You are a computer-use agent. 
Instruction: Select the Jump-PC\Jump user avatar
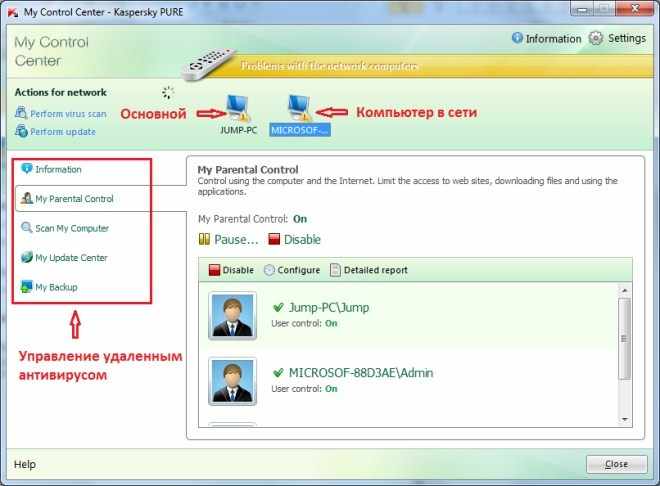tap(232, 316)
